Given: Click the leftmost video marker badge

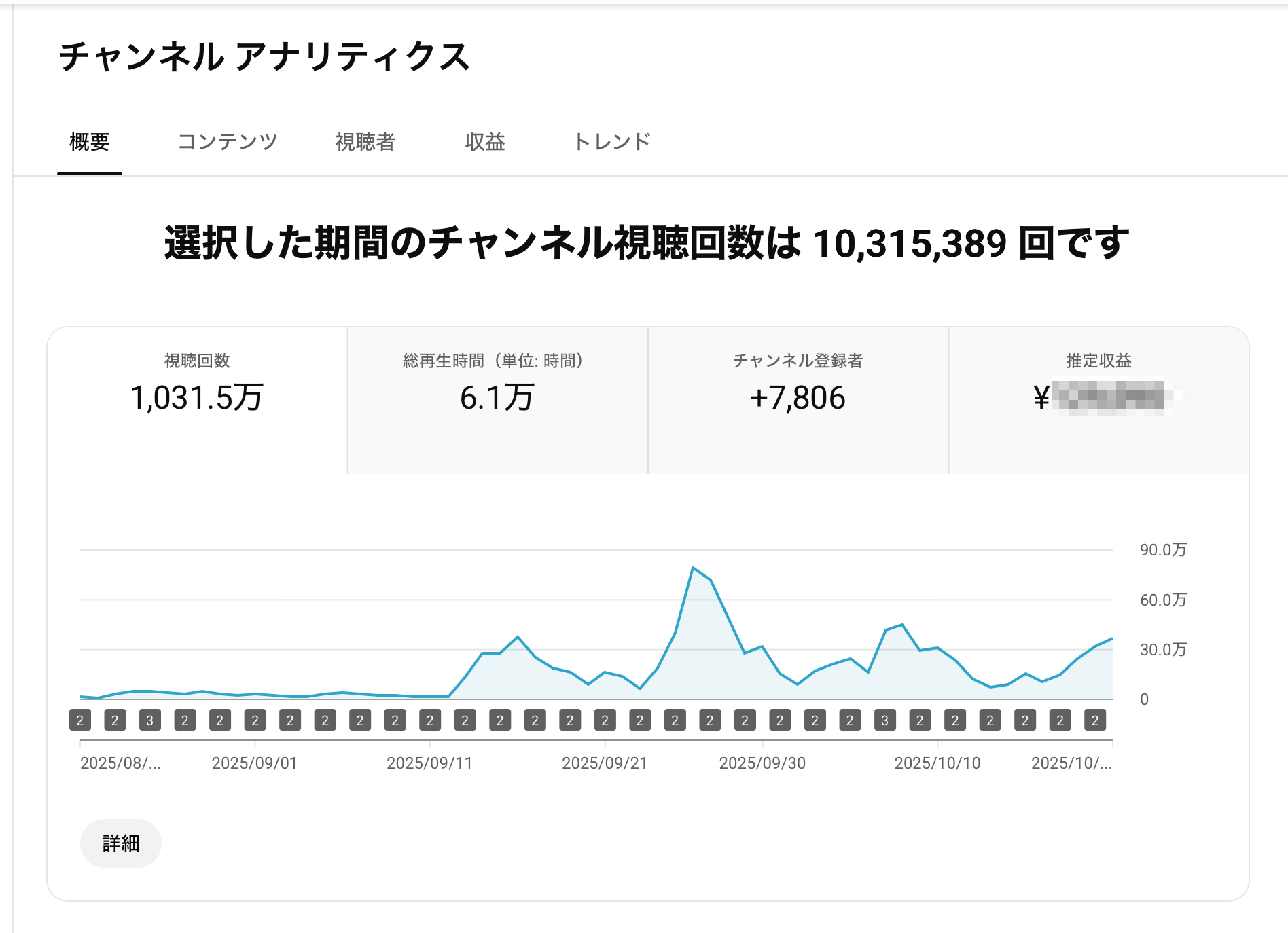Looking at the screenshot, I should (x=80, y=720).
